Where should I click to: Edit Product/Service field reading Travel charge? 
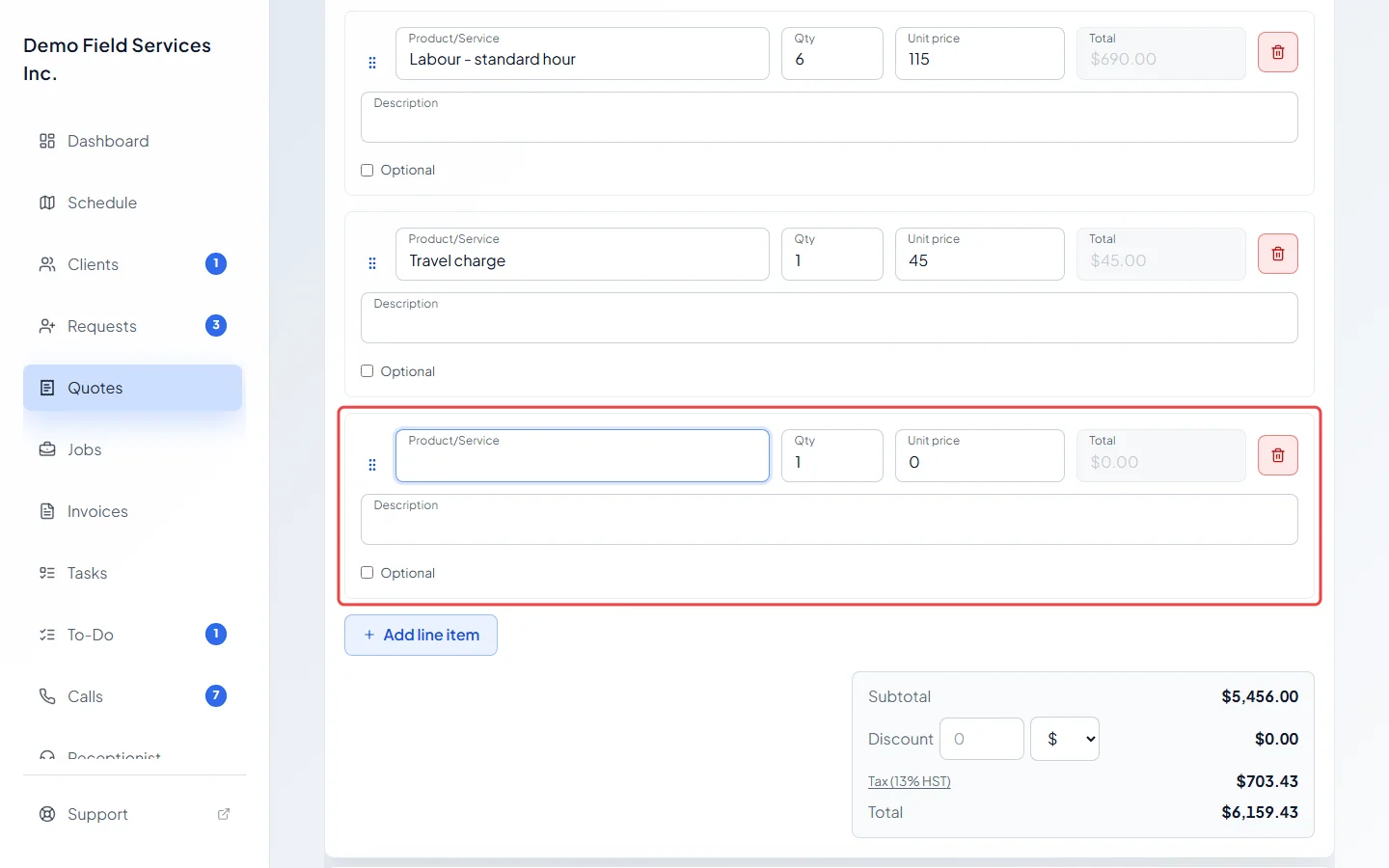pos(583,254)
